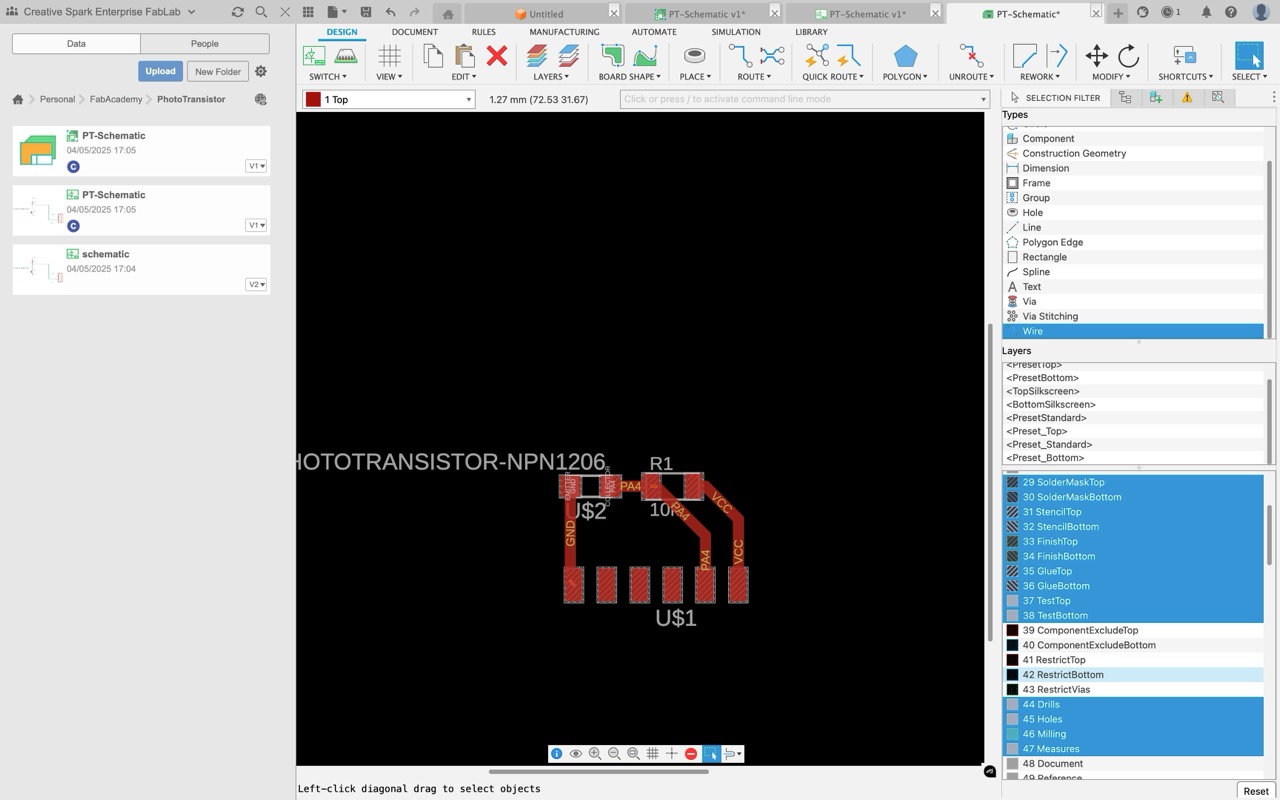Click the blue Info icon in canvas toolbar

click(557, 754)
